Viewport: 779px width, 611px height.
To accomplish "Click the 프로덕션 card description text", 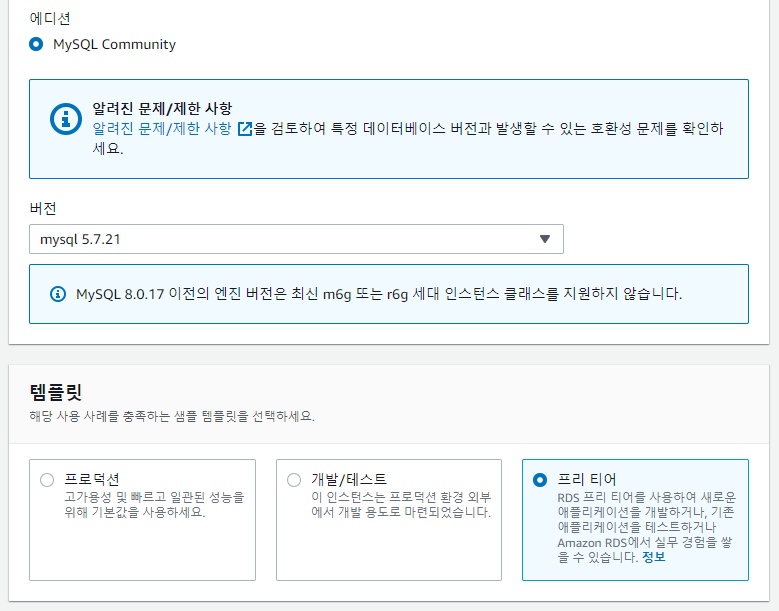I will (x=154, y=504).
